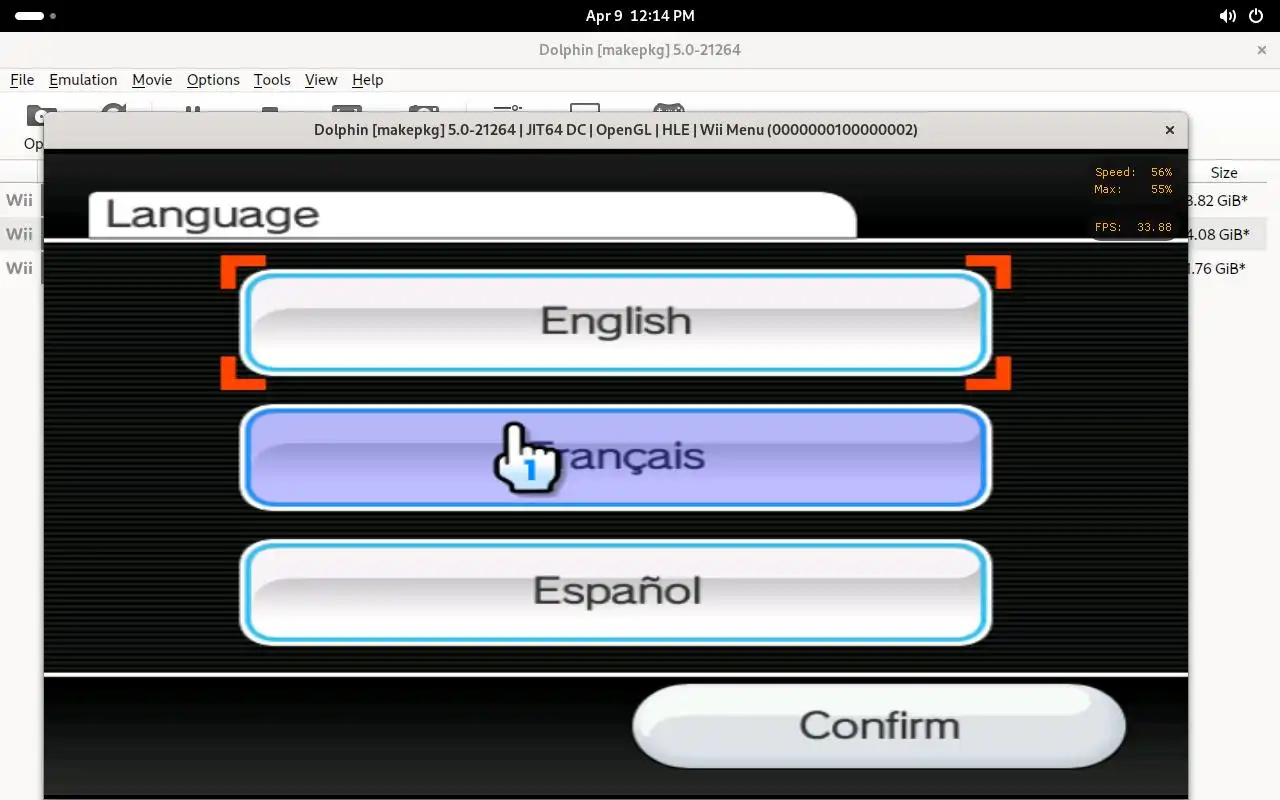The width and height of the screenshot is (1280, 800).
Task: Show the calendar from Apr 9 clock
Action: coord(640,16)
